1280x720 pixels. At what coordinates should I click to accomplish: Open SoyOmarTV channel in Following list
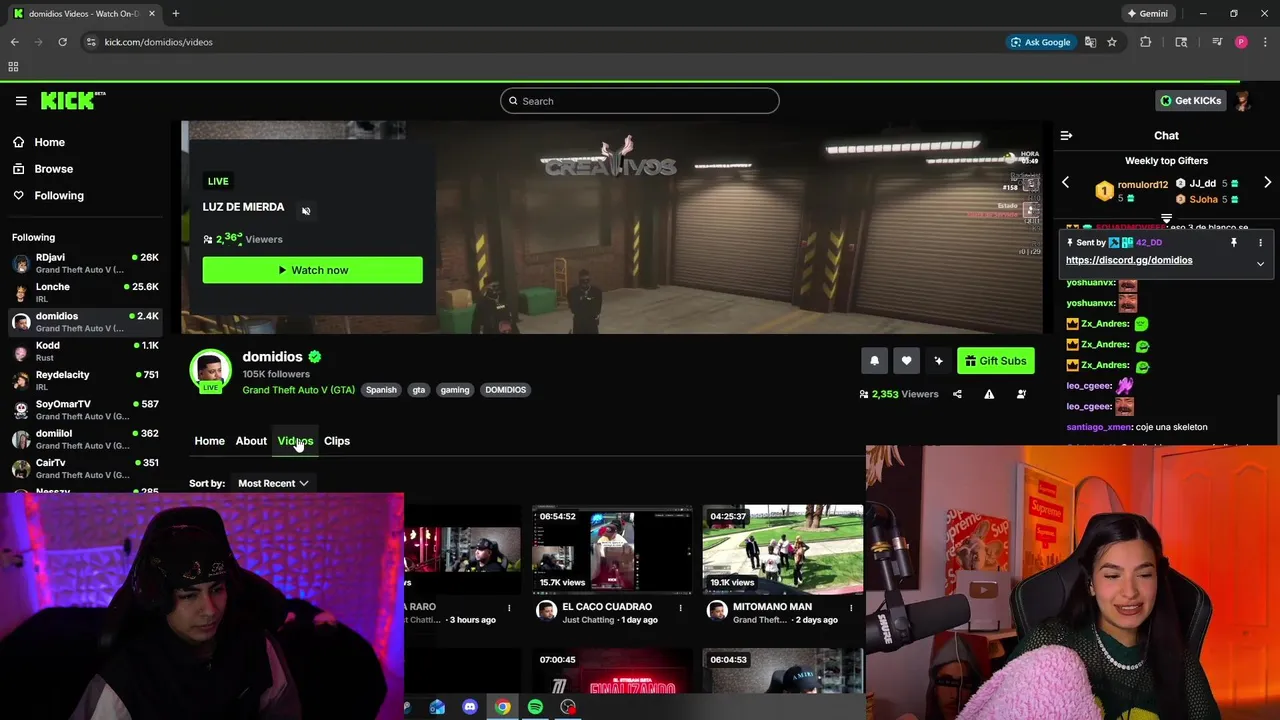coord(85,410)
